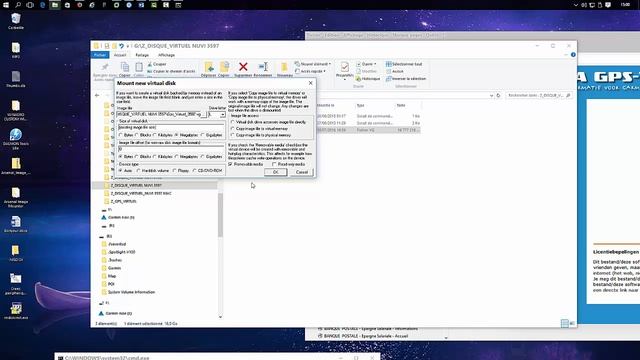Select the POI folder in tree

click(111, 284)
